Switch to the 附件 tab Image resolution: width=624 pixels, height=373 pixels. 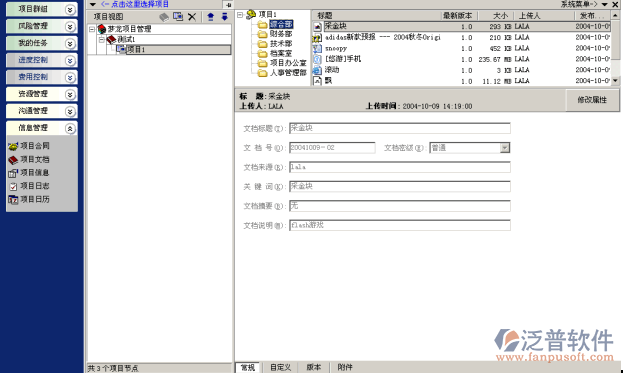point(345,367)
